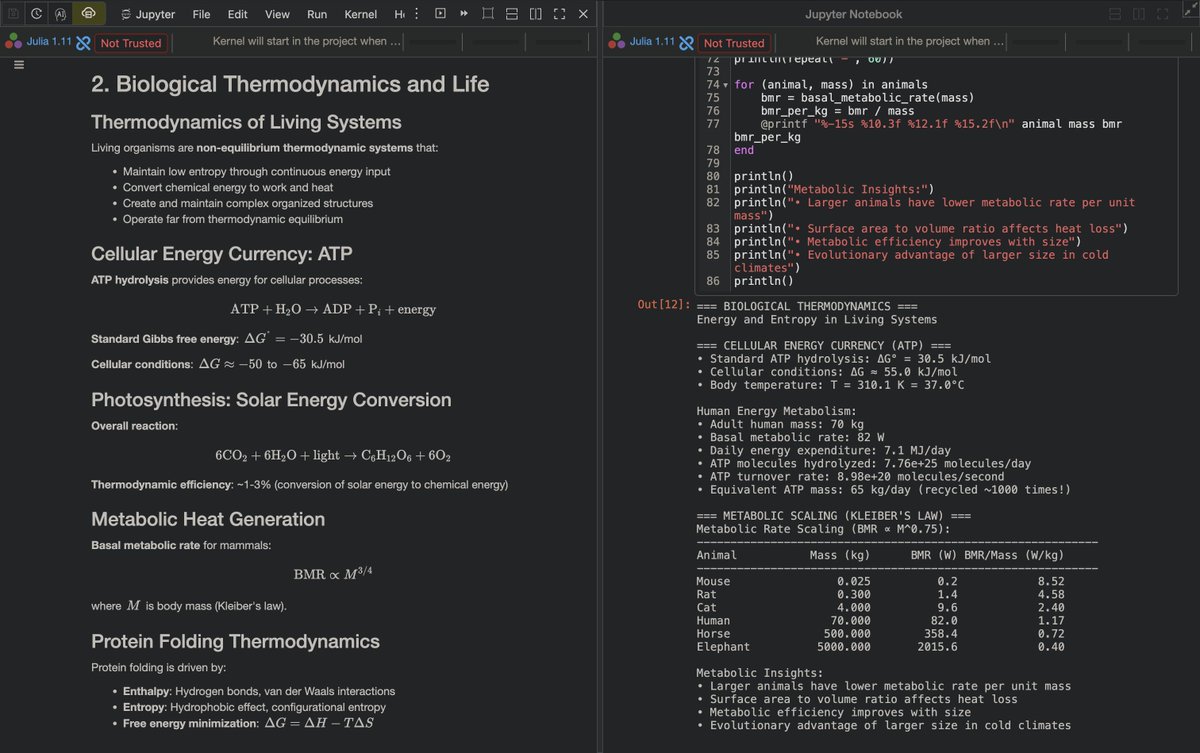Click the photosynthesis reaction equation
The image size is (1200, 753).
tap(333, 455)
